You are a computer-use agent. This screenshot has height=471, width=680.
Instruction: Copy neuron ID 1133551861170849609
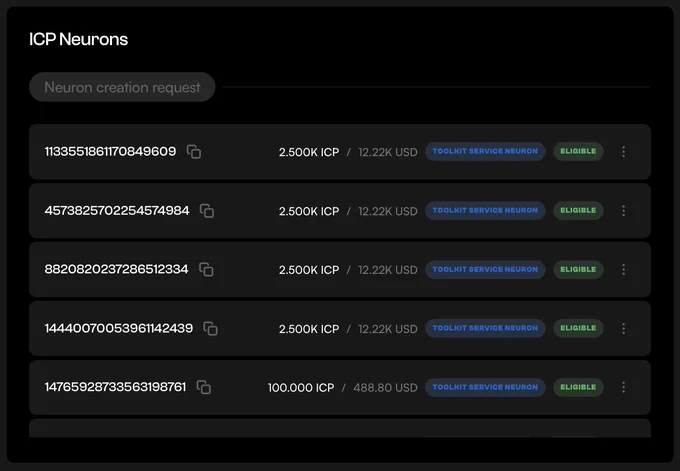click(x=194, y=152)
